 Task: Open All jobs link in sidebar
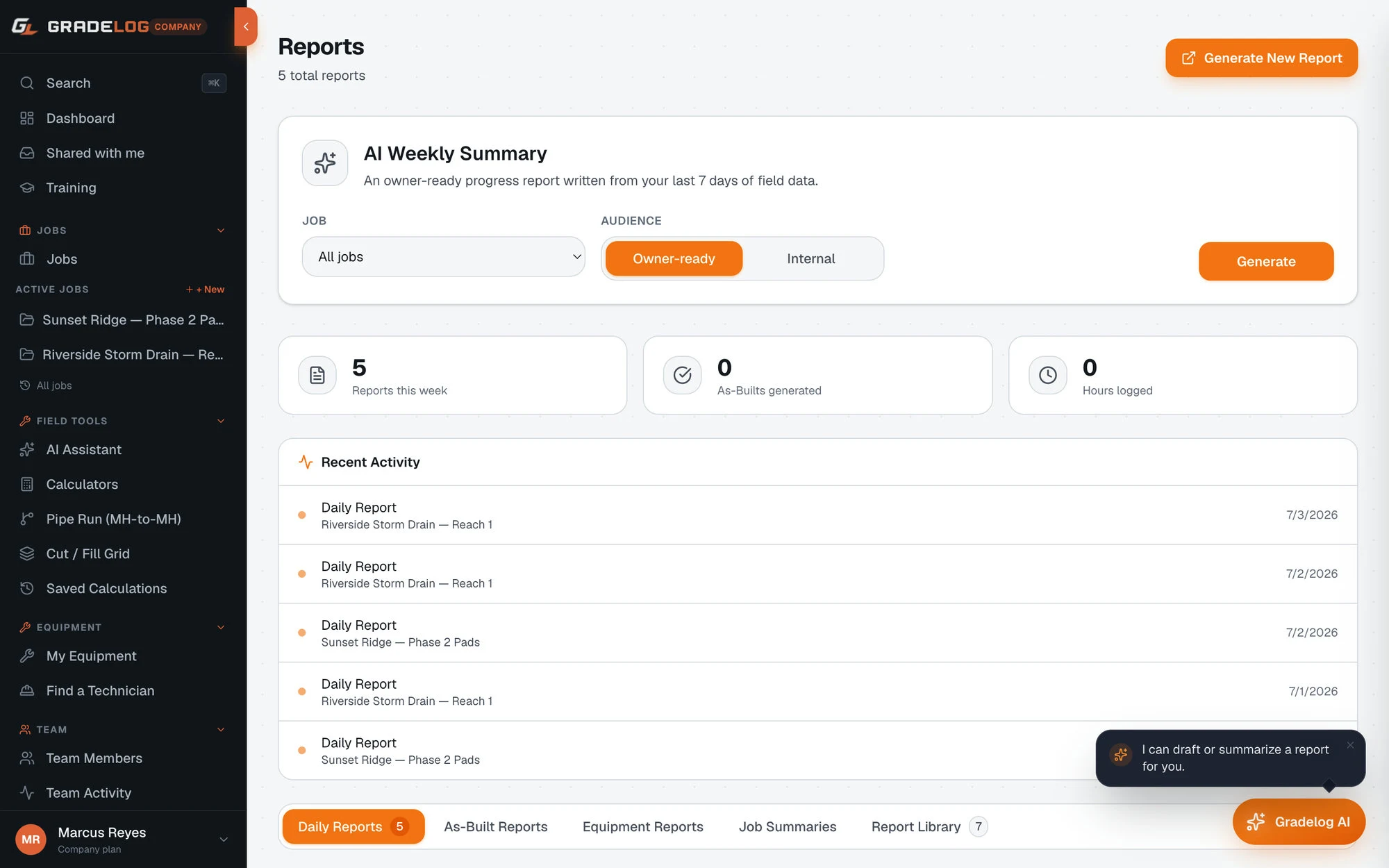46,385
